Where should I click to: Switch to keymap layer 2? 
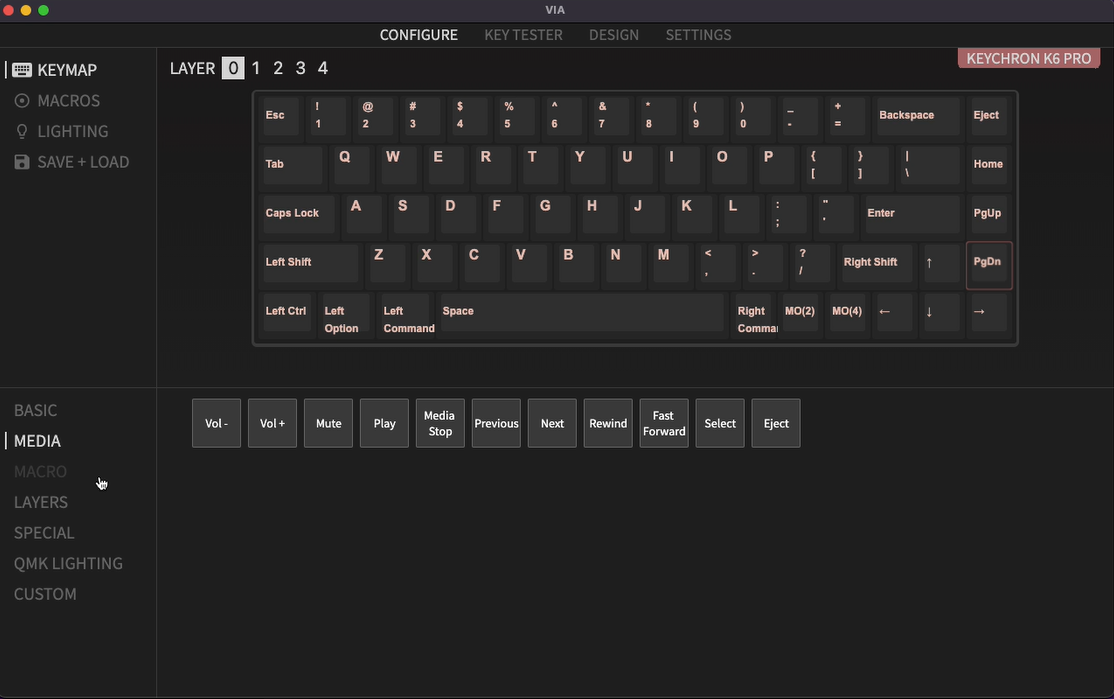coord(278,68)
